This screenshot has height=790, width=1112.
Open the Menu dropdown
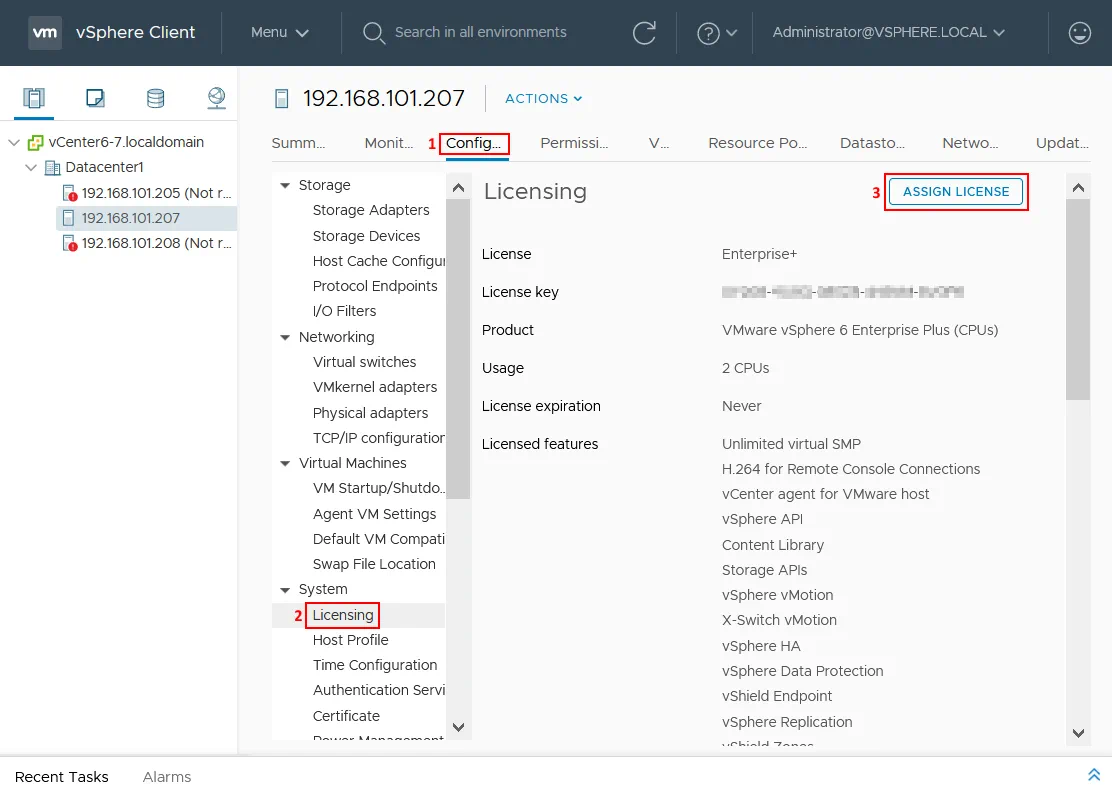279,33
